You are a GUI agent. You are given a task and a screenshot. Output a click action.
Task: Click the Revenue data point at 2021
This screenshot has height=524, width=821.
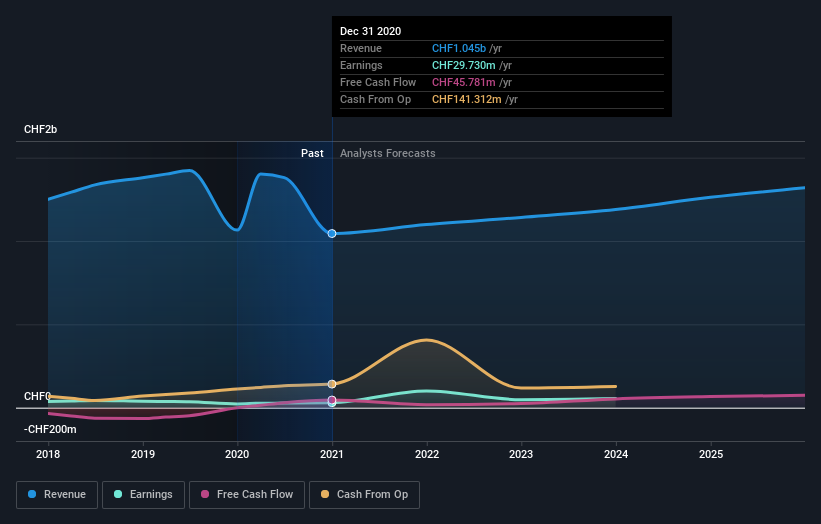click(x=332, y=233)
